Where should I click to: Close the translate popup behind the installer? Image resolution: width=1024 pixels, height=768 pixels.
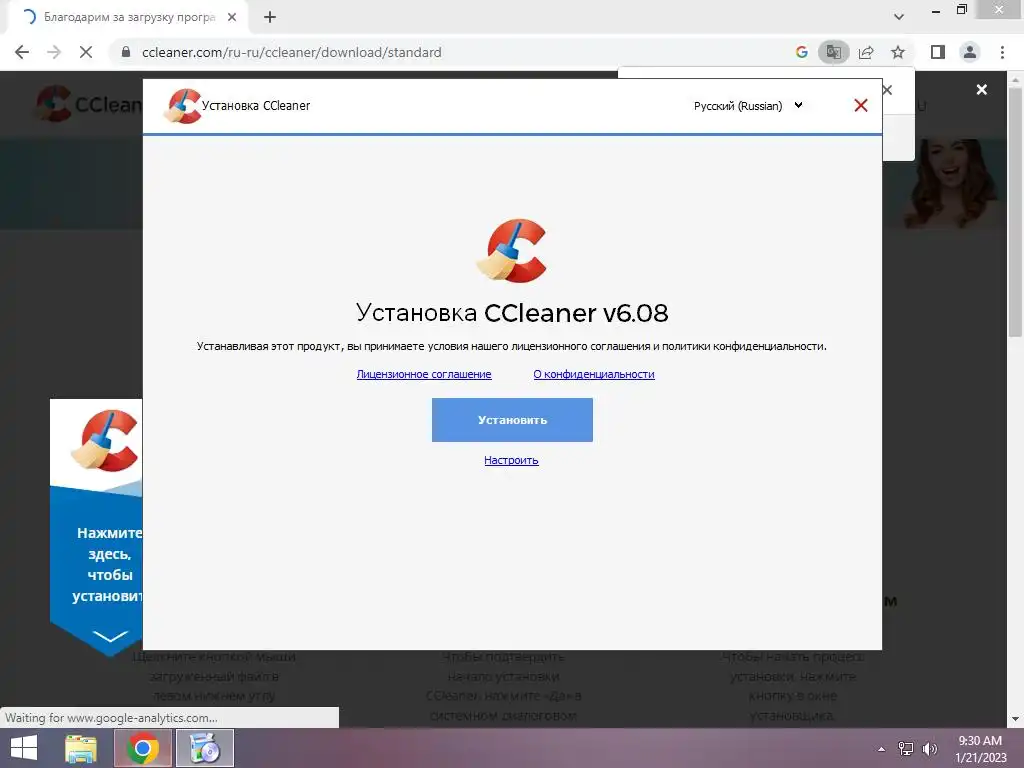pos(888,90)
